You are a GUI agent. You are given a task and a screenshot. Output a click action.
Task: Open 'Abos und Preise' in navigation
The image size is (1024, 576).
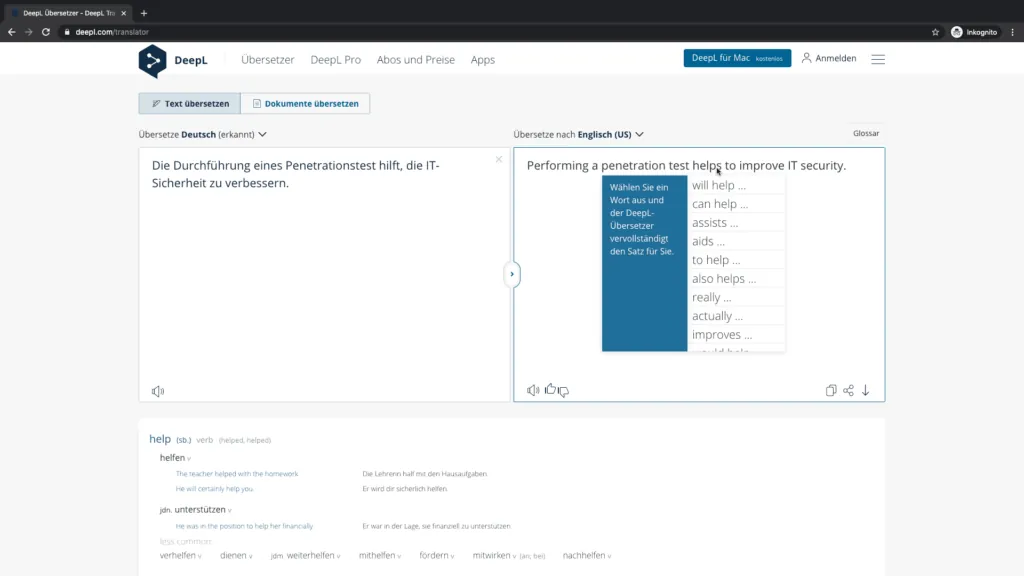click(x=415, y=60)
